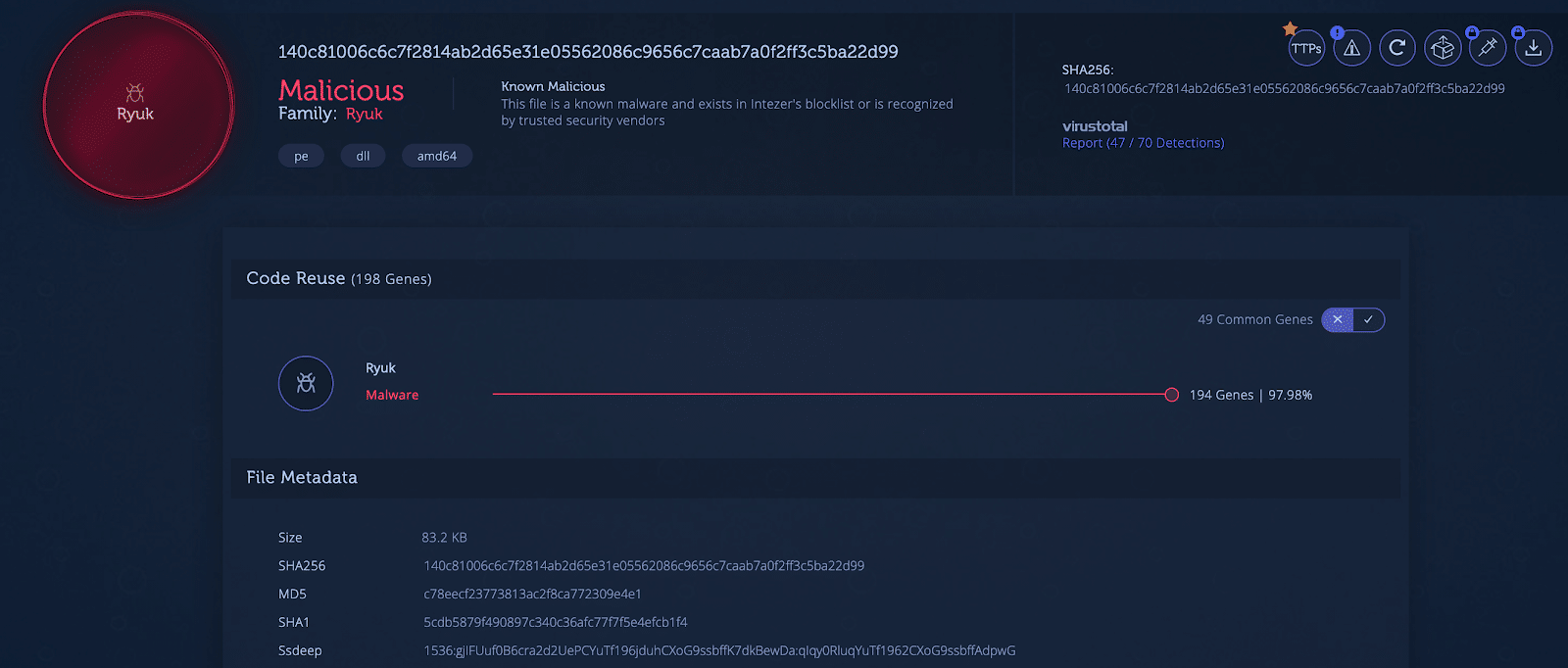Click the Ryuk bug icon in Code Reuse
Image resolution: width=1568 pixels, height=668 pixels.
click(x=306, y=383)
